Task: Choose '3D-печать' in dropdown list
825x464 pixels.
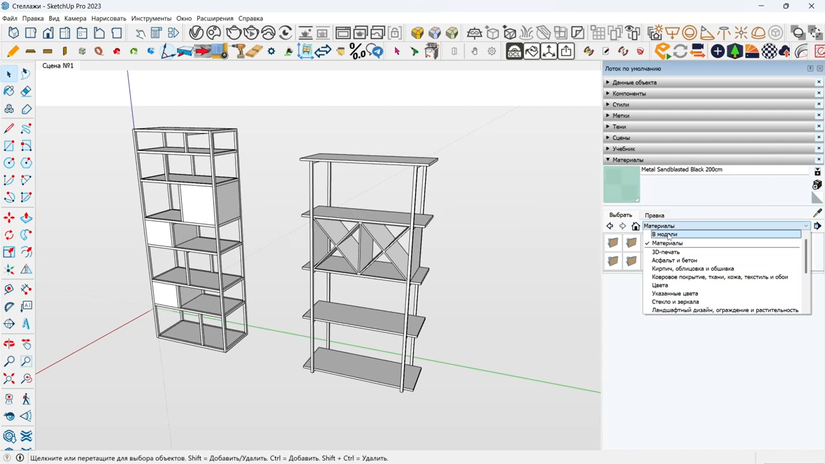Action: 666,252
